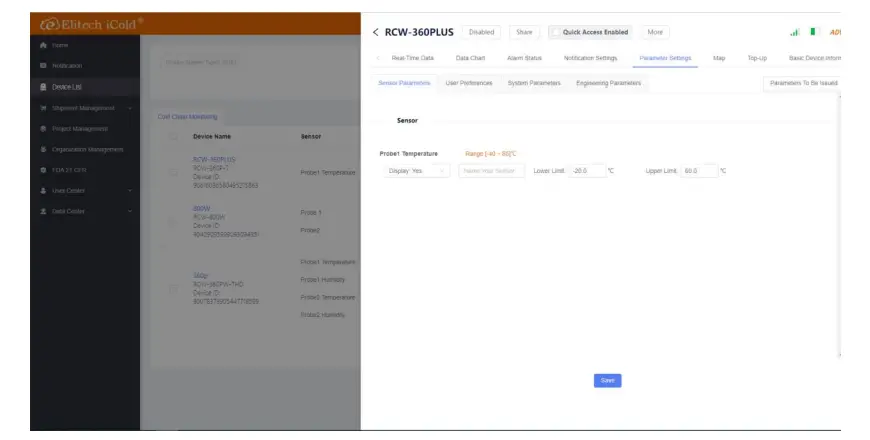Tick the select-all checkbox in the table header
The image size is (870, 440).
pos(173,136)
